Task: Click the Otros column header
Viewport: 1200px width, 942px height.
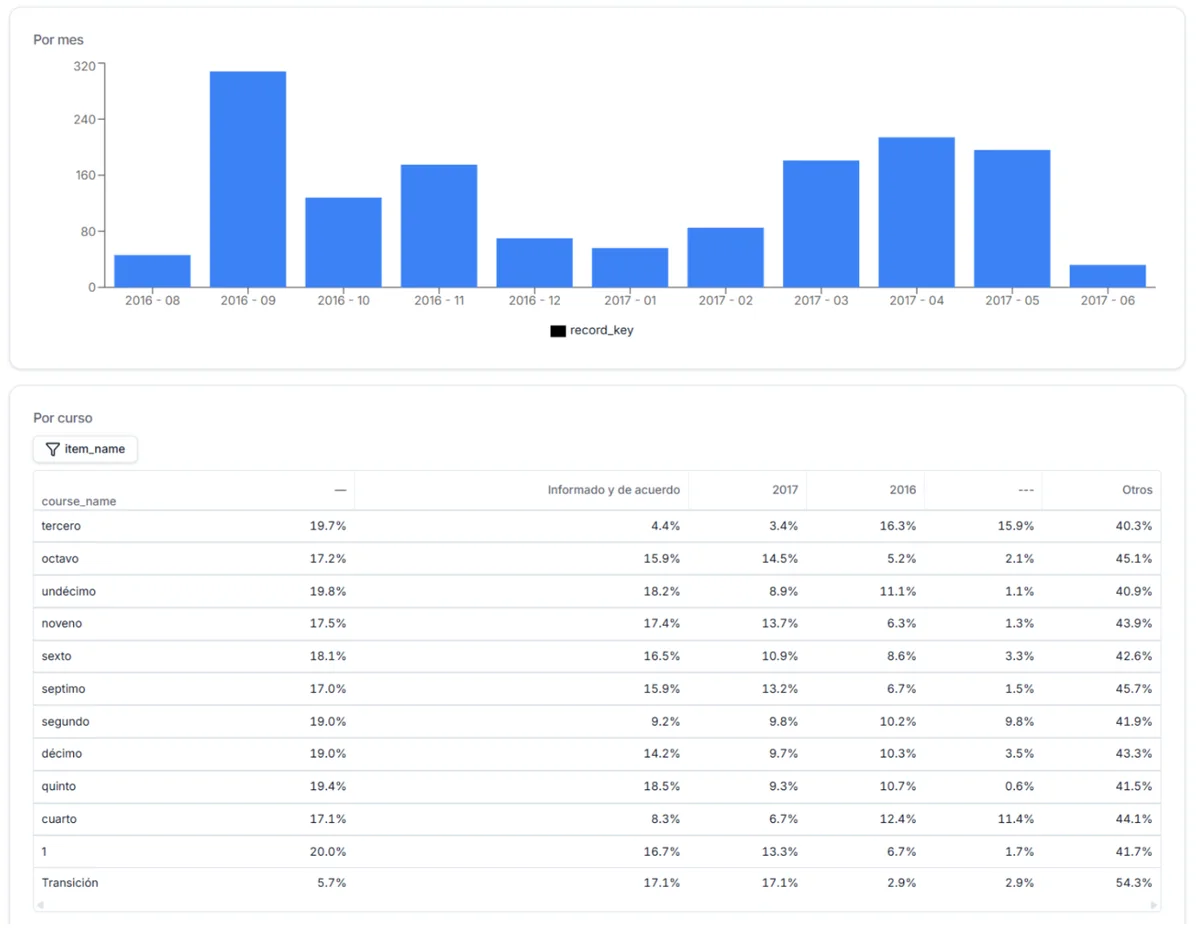Action: 1137,490
